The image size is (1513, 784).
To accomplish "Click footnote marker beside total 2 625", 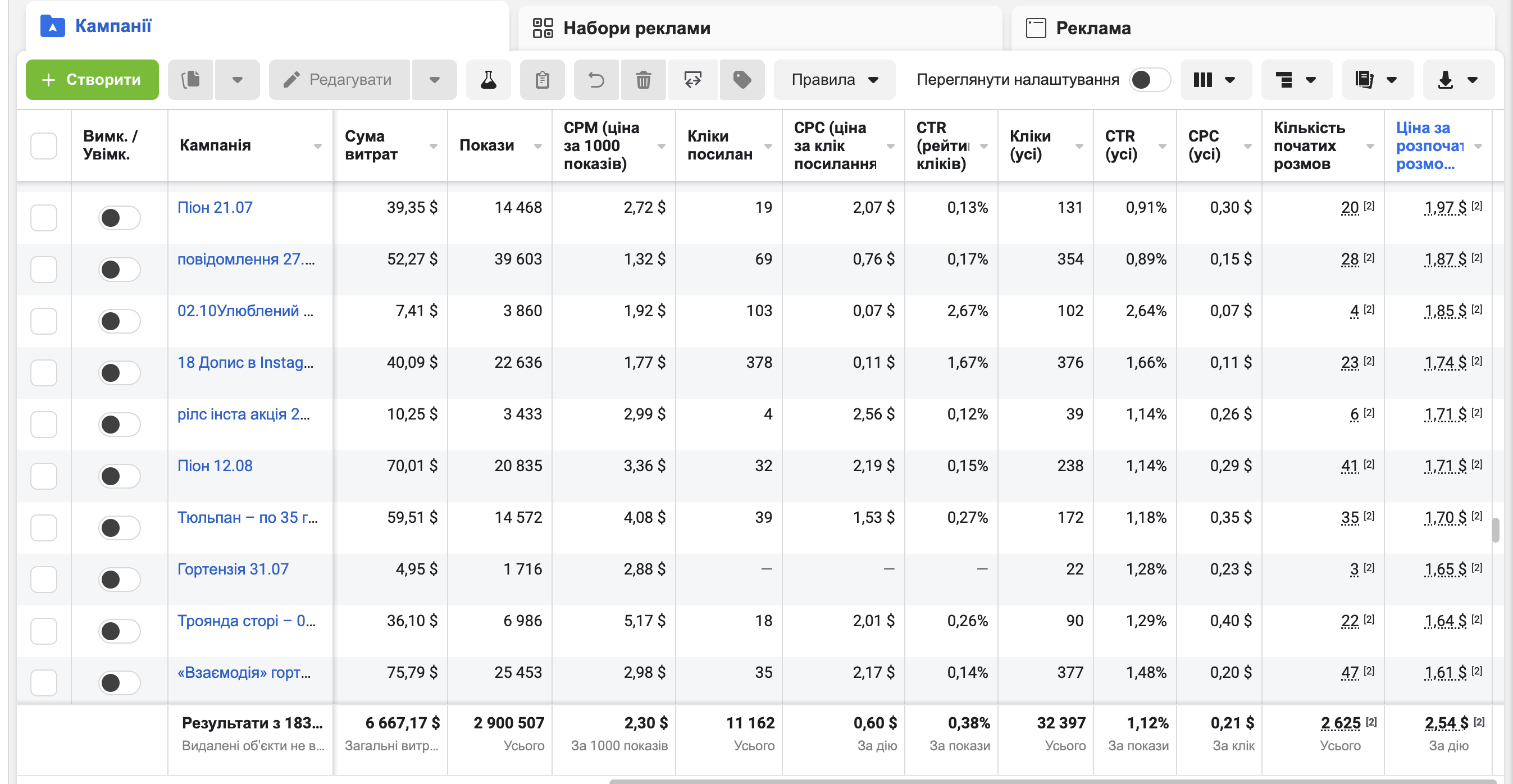I will click(1371, 722).
